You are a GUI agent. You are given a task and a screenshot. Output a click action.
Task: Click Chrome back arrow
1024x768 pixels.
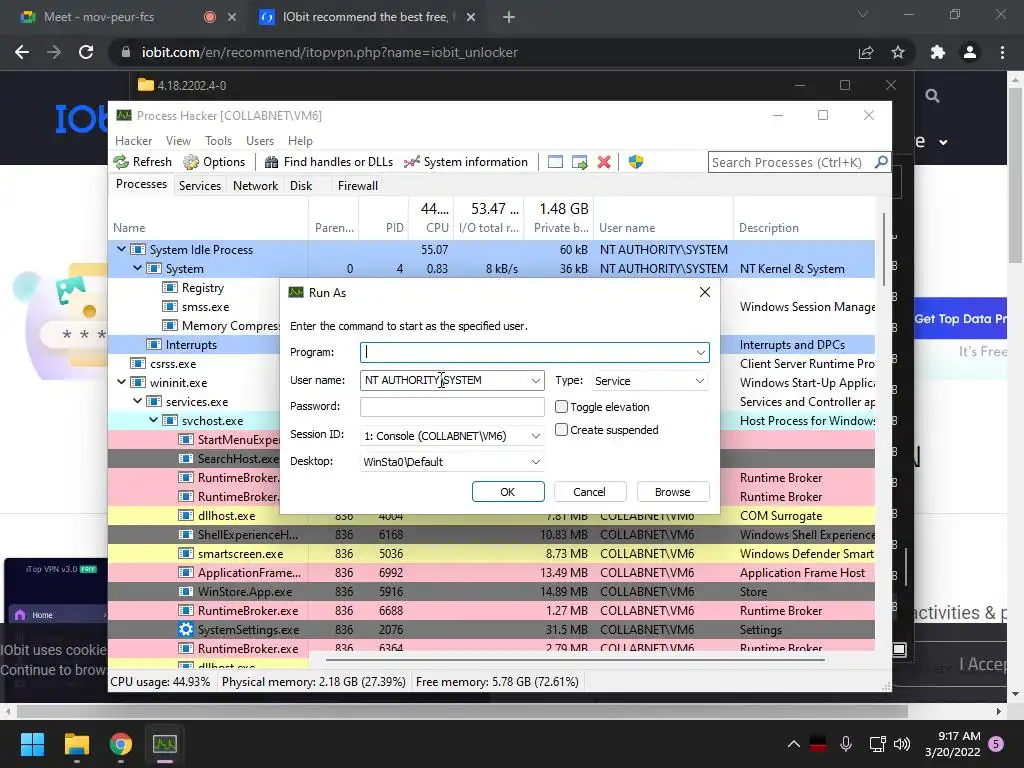pos(22,52)
